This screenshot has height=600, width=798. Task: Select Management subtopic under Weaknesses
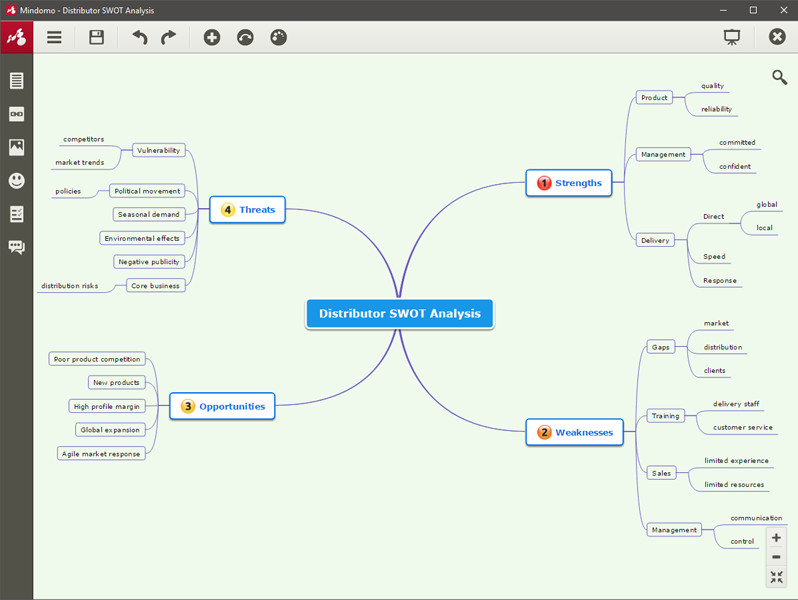click(x=674, y=530)
